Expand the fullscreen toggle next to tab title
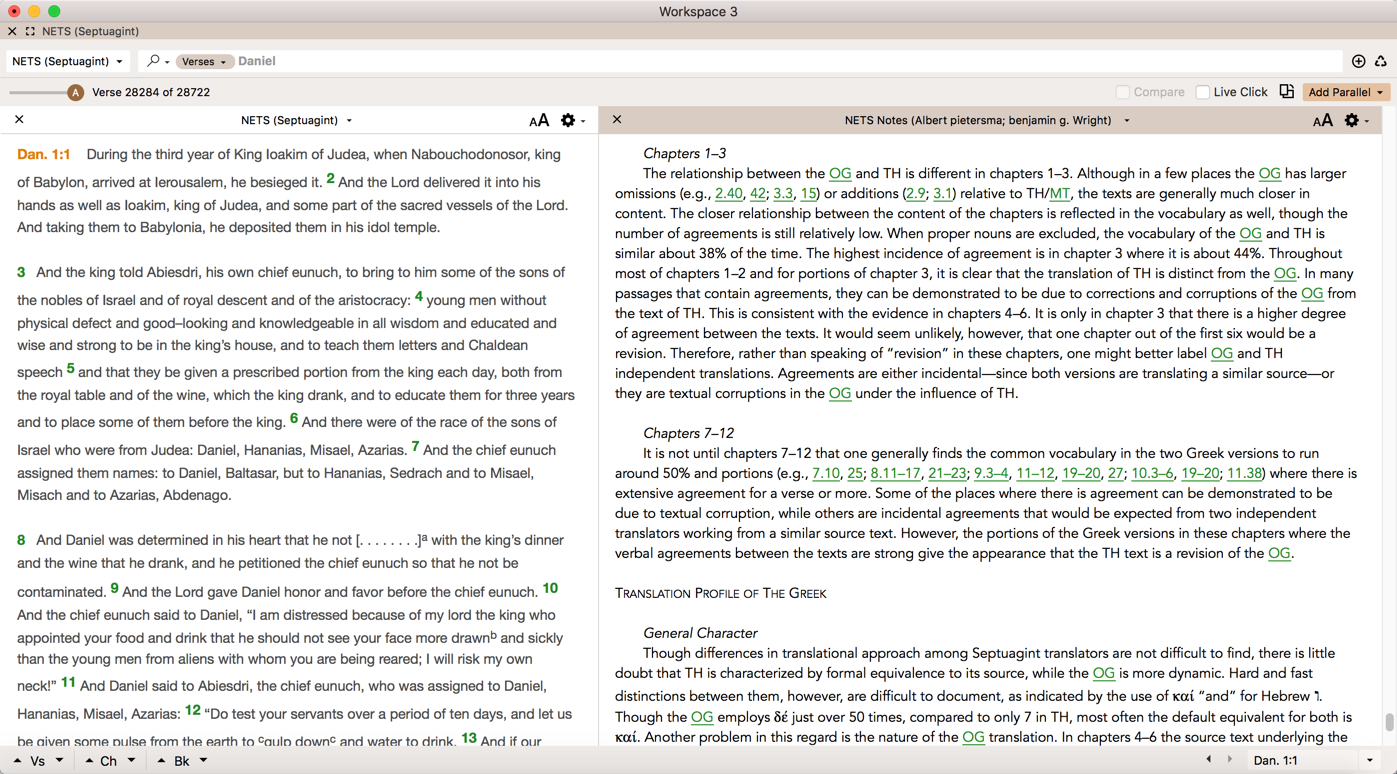 pyautogui.click(x=30, y=31)
